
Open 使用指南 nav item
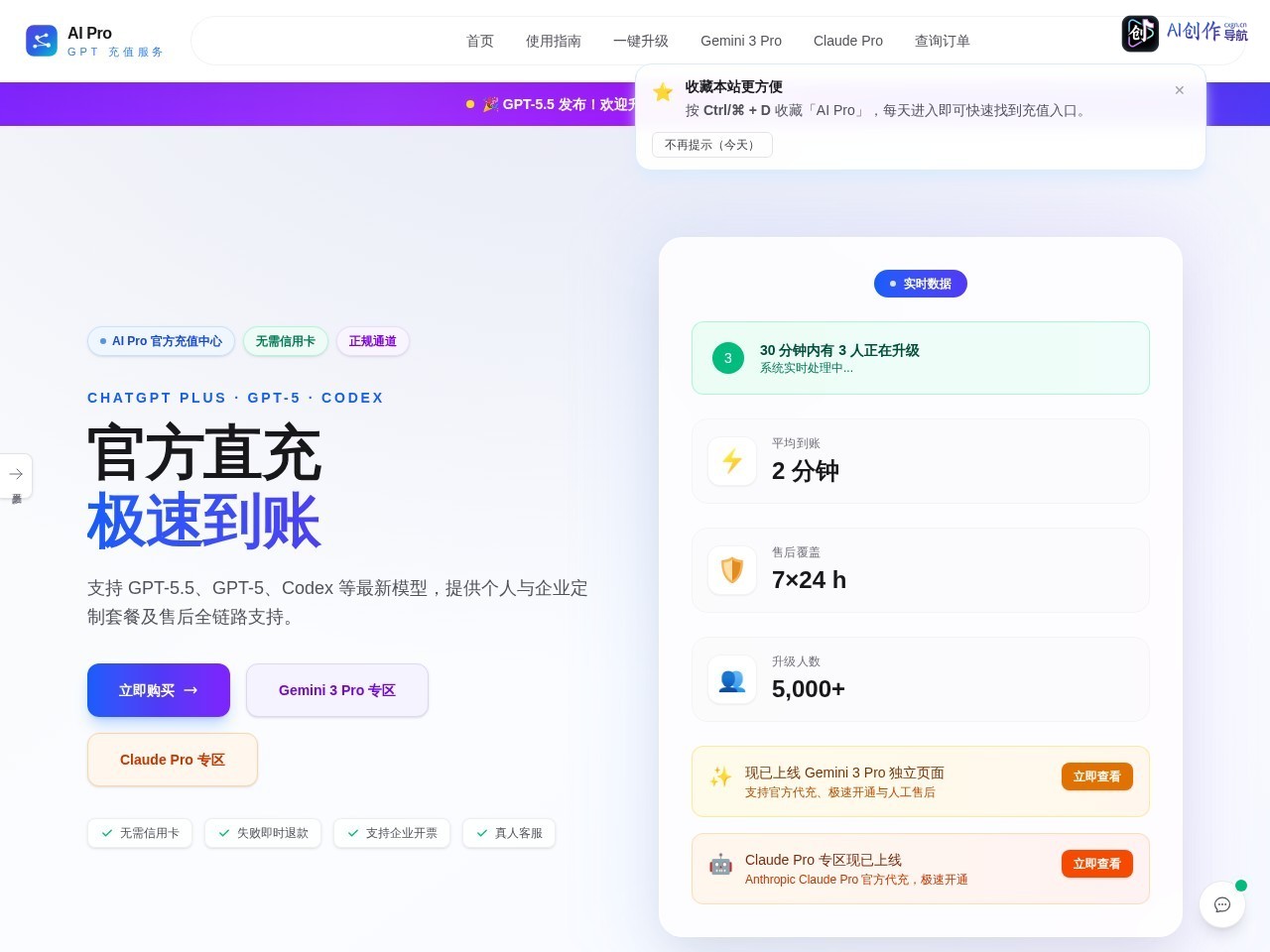tap(554, 41)
